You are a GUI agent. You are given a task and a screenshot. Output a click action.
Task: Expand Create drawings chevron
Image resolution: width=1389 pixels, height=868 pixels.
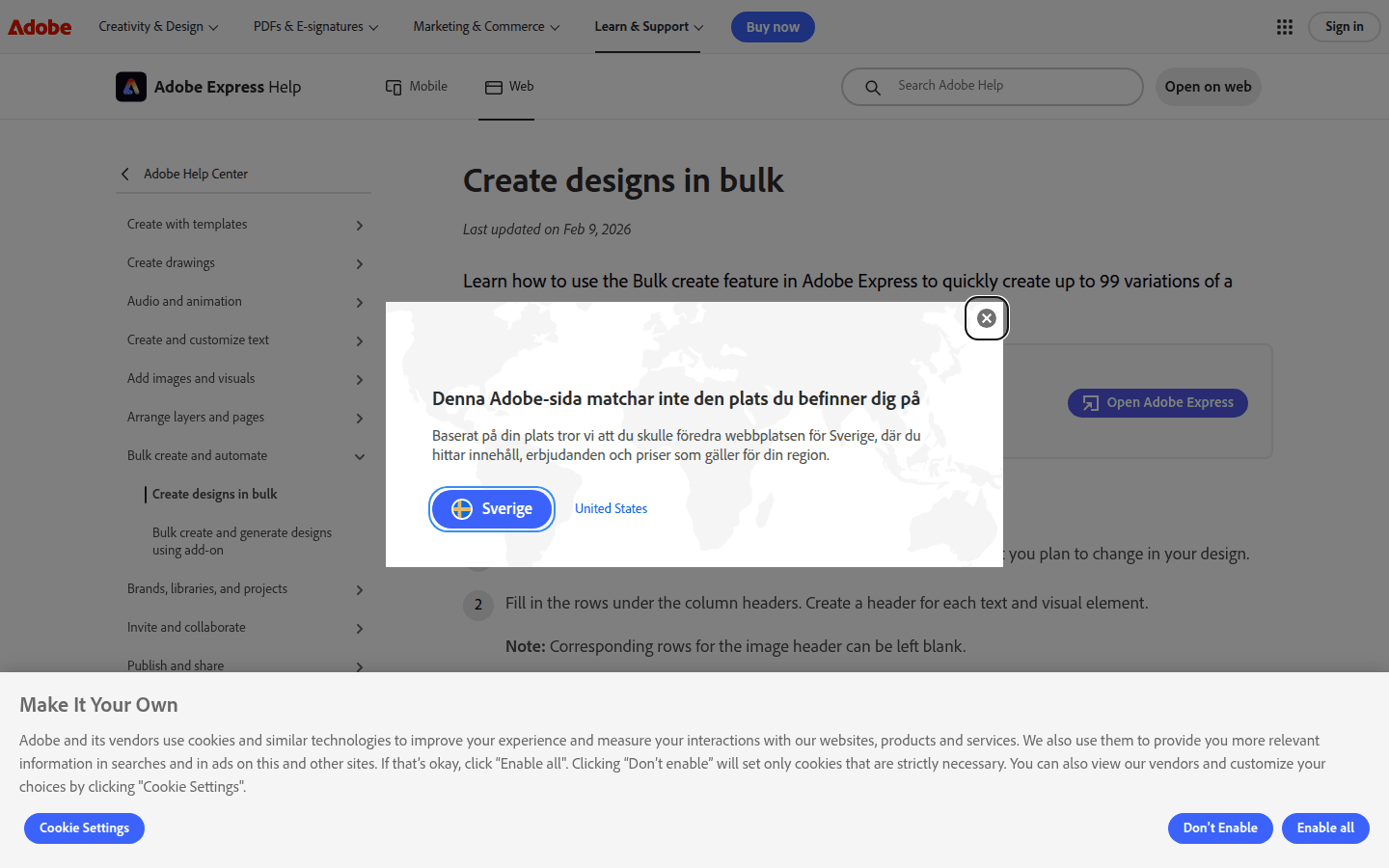[x=360, y=264]
